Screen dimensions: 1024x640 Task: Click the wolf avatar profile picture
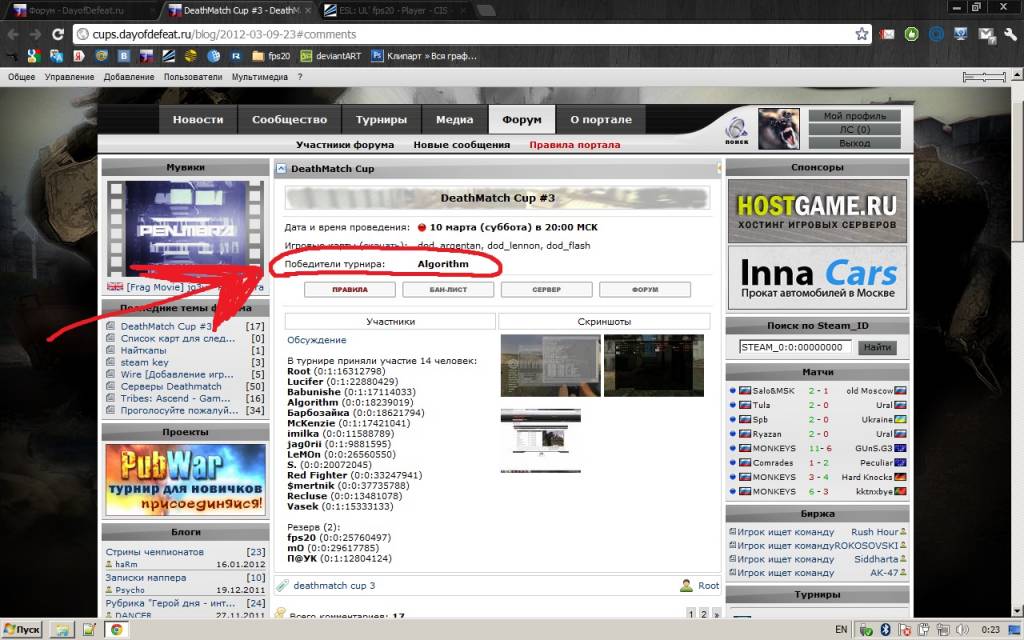tap(778, 129)
